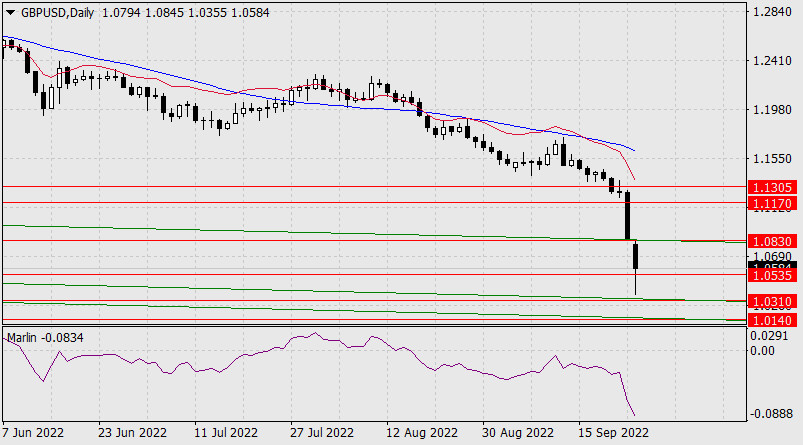Click the 15 Sep 2022 date label
This screenshot has width=803, height=445.
(614, 433)
